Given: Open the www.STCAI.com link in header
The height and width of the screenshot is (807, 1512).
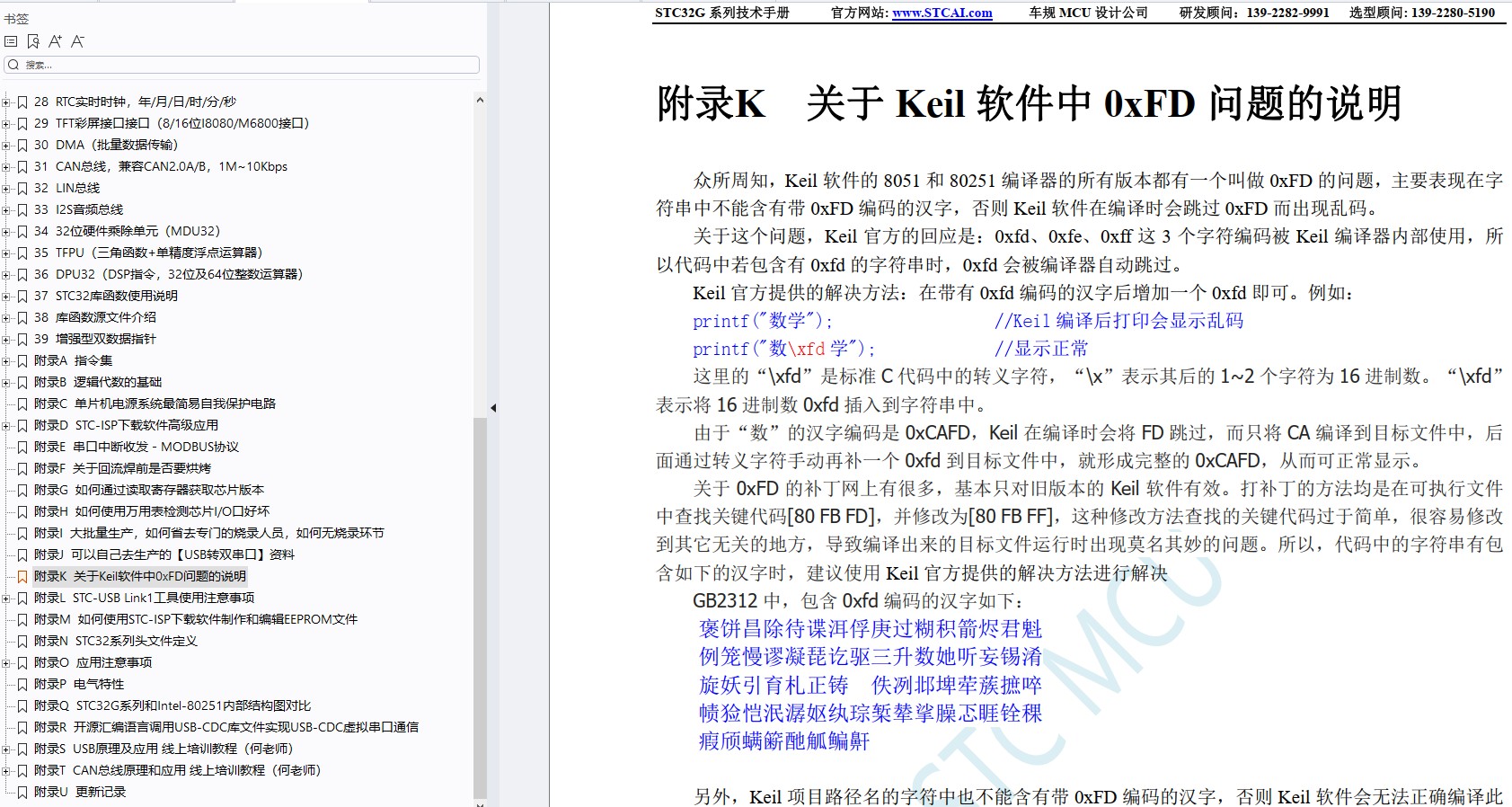Looking at the screenshot, I should [942, 13].
